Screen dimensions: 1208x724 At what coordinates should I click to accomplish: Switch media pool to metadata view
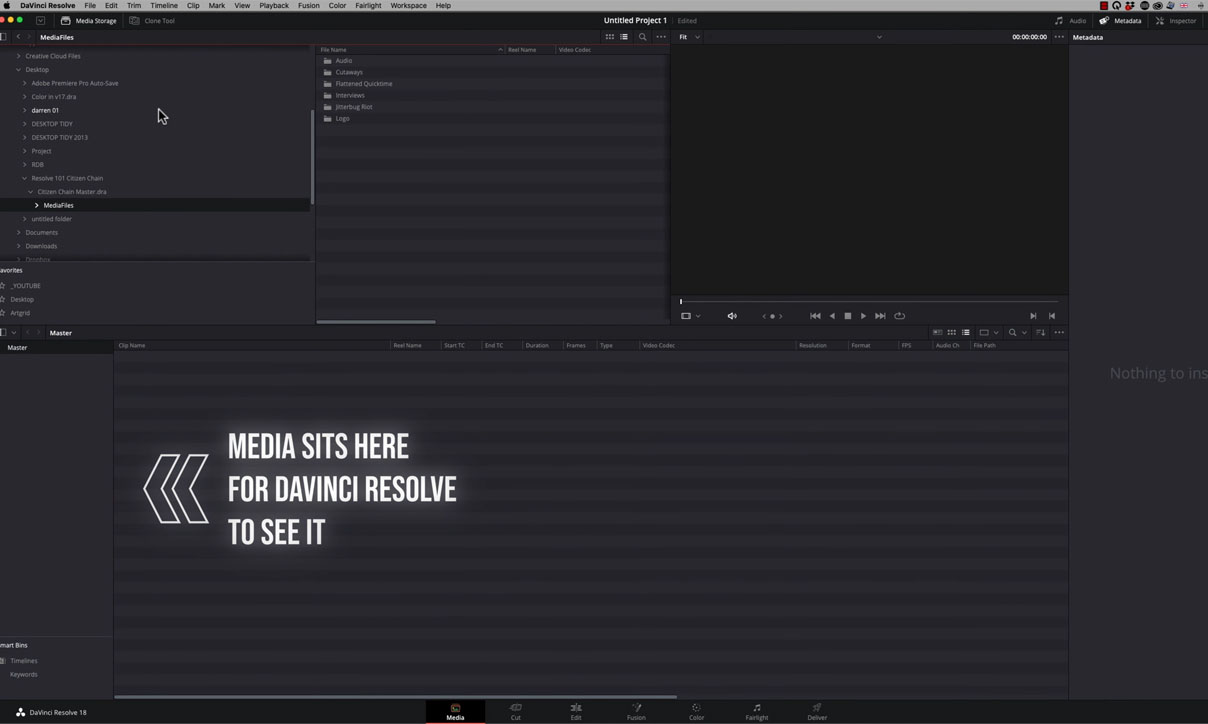click(937, 333)
